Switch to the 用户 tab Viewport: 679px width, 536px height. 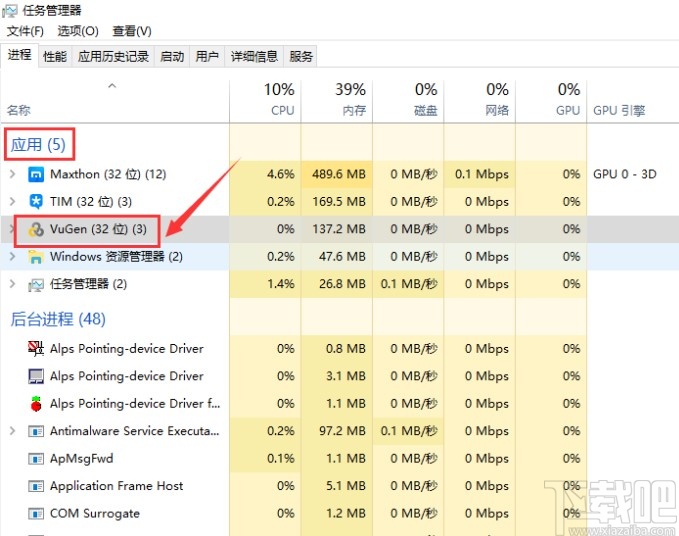click(x=207, y=57)
